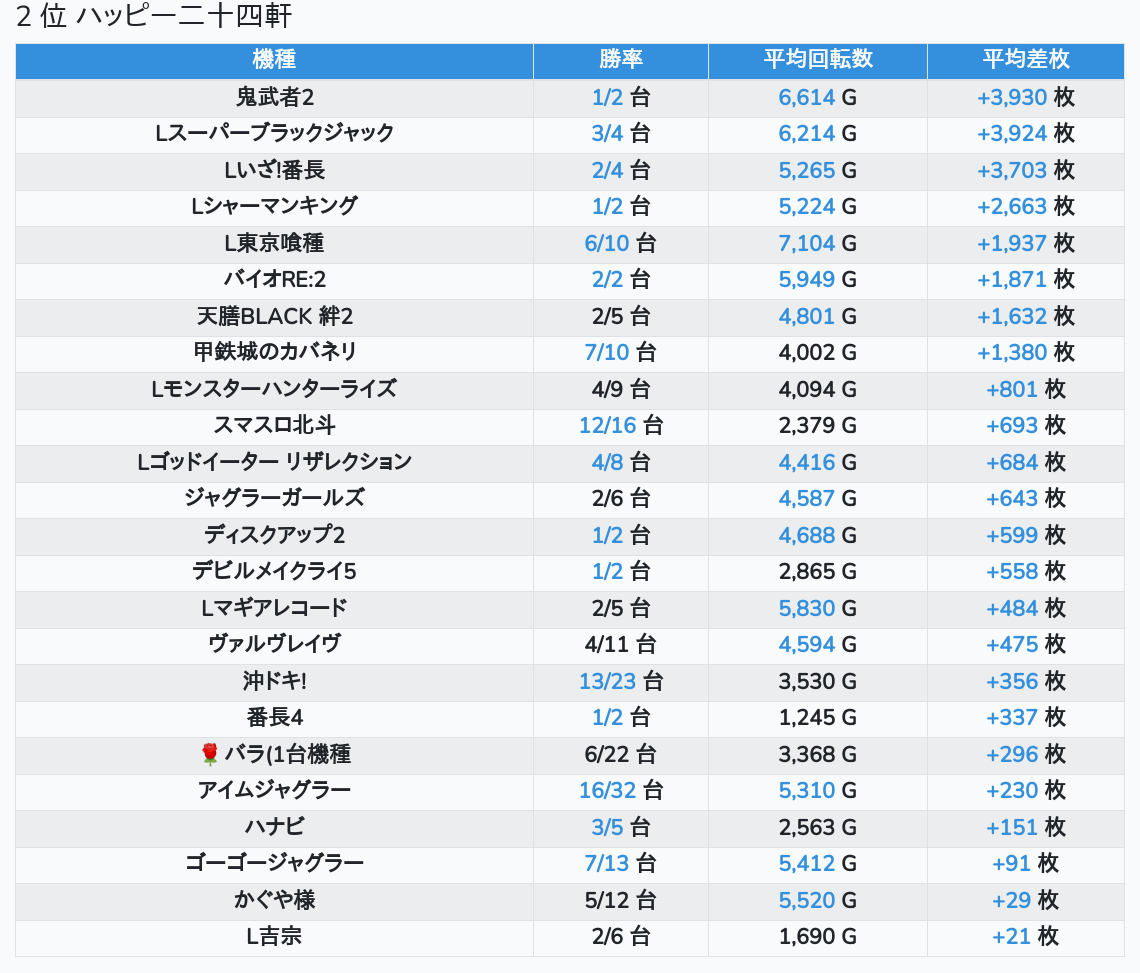
Task: Click the 2,379 G average spins value
Action: [x=817, y=425]
